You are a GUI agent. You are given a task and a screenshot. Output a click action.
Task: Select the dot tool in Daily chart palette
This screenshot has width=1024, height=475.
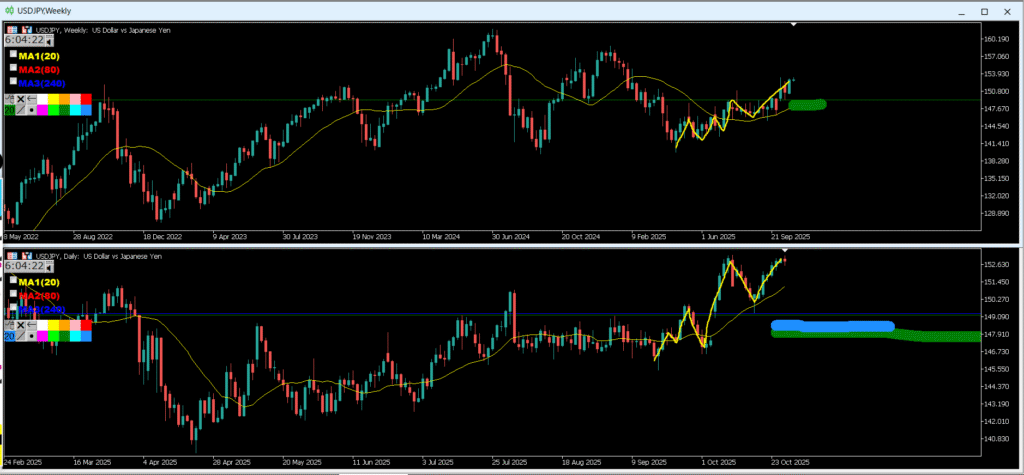33,336
